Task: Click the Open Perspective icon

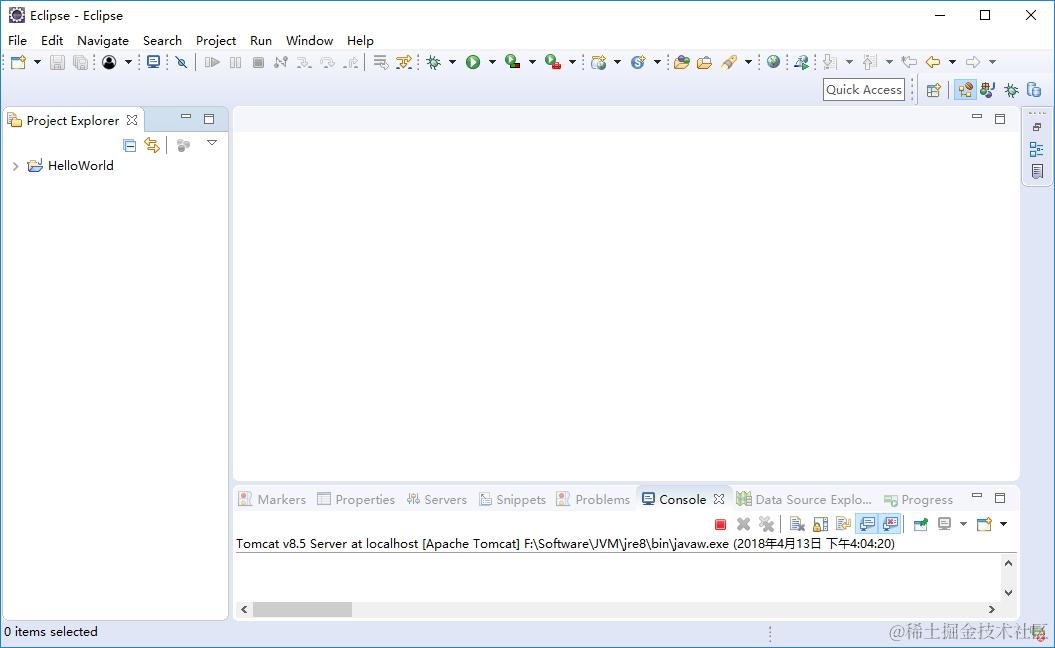Action: 933,90
